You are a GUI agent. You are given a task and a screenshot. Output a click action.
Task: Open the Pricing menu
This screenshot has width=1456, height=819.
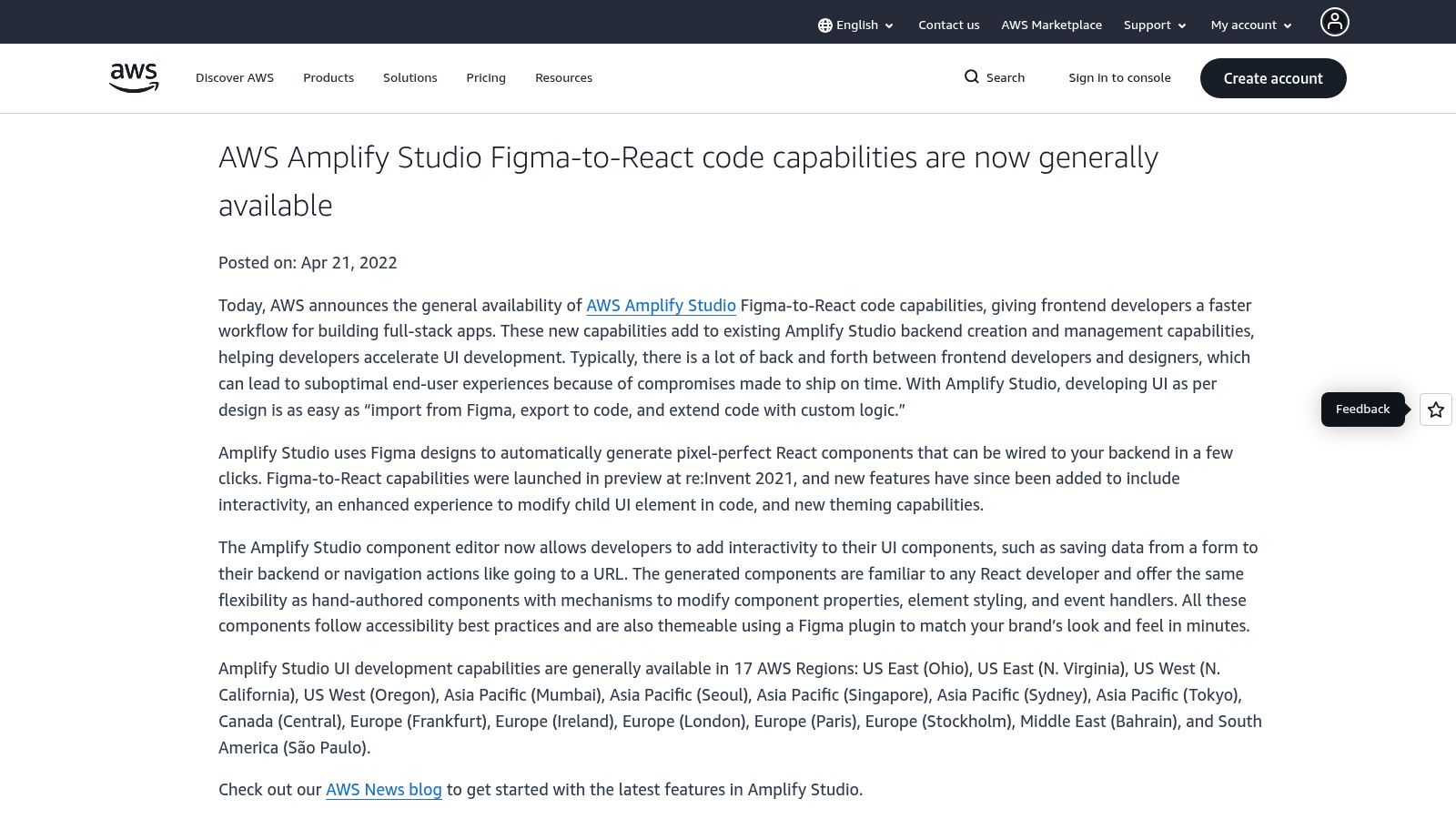[x=485, y=77]
